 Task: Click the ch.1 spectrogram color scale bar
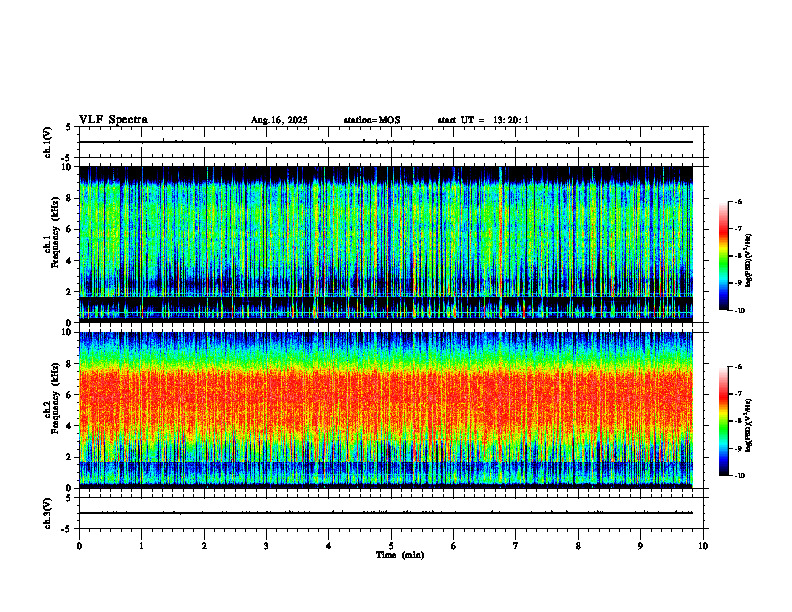[724, 256]
